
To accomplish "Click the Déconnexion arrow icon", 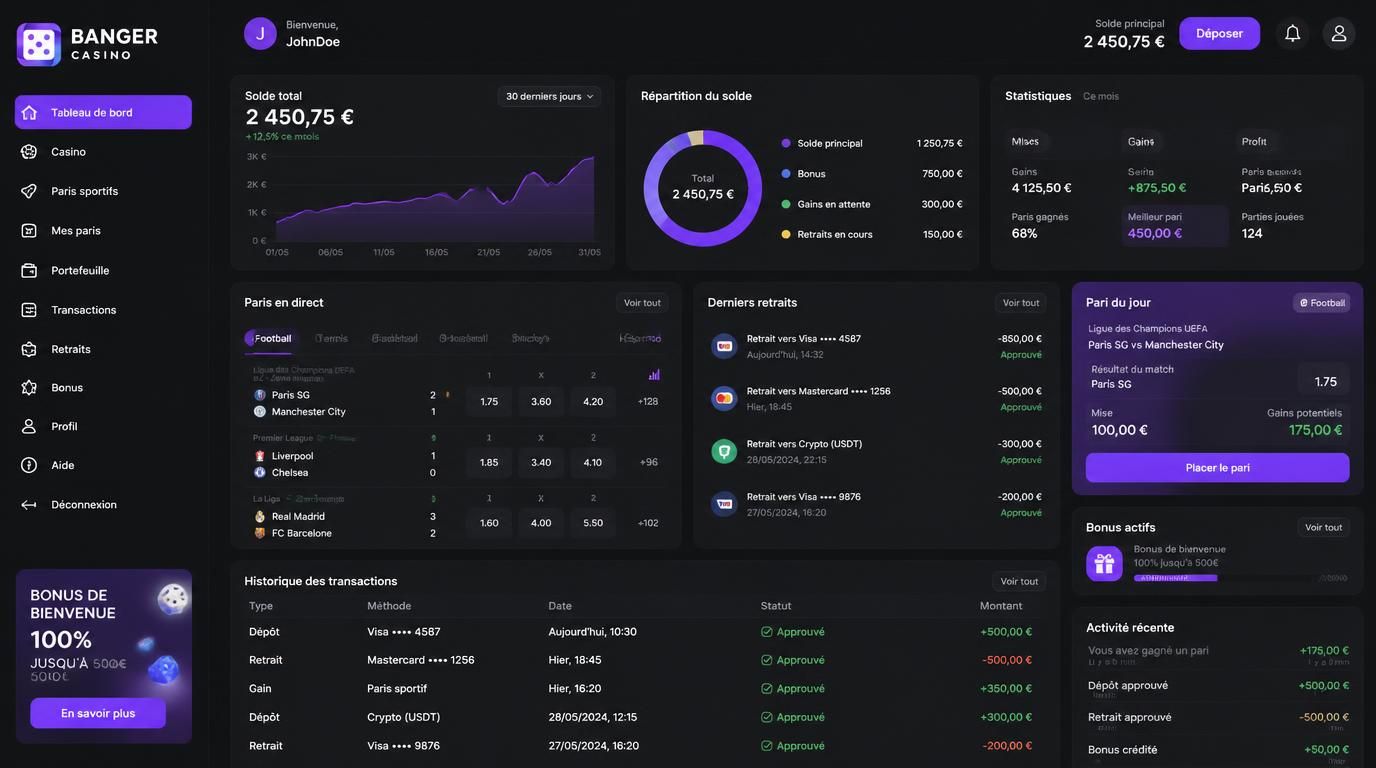I will point(29,505).
